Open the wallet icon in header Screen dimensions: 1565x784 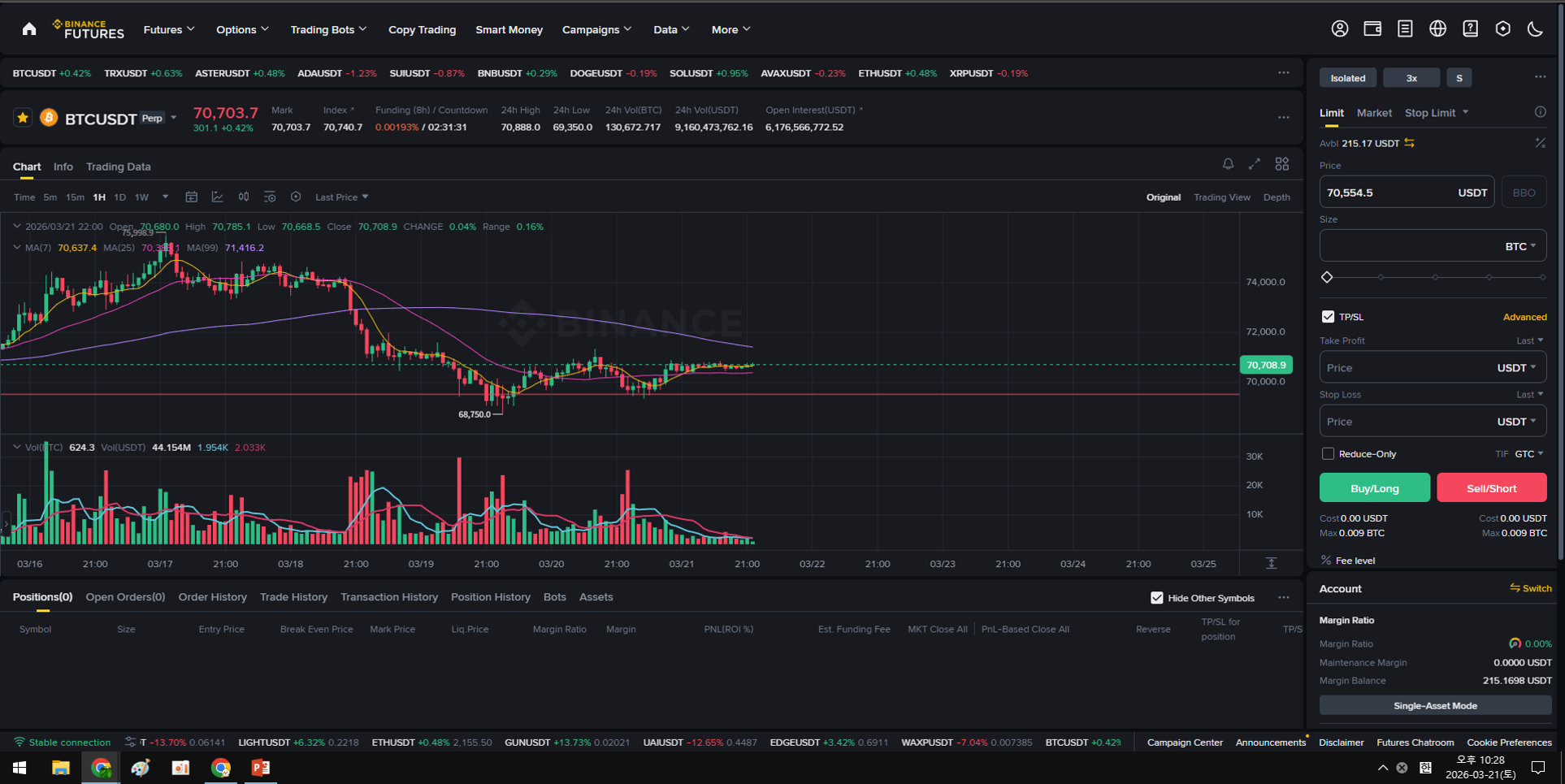click(1372, 29)
